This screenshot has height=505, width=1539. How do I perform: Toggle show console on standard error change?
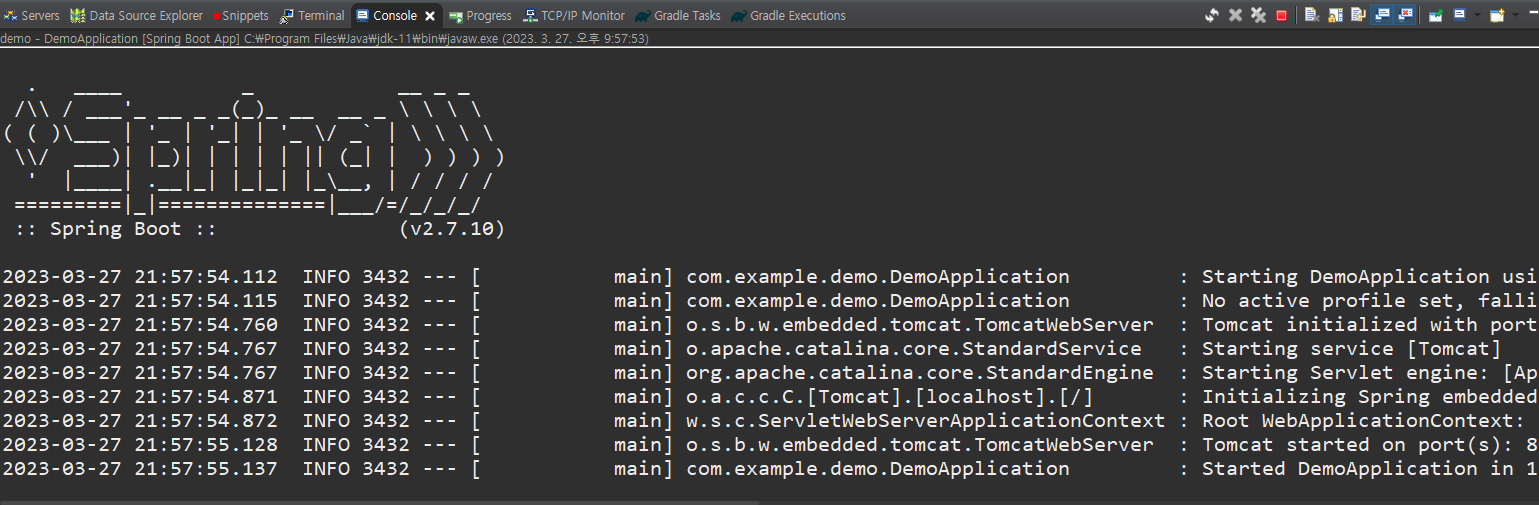[1405, 15]
